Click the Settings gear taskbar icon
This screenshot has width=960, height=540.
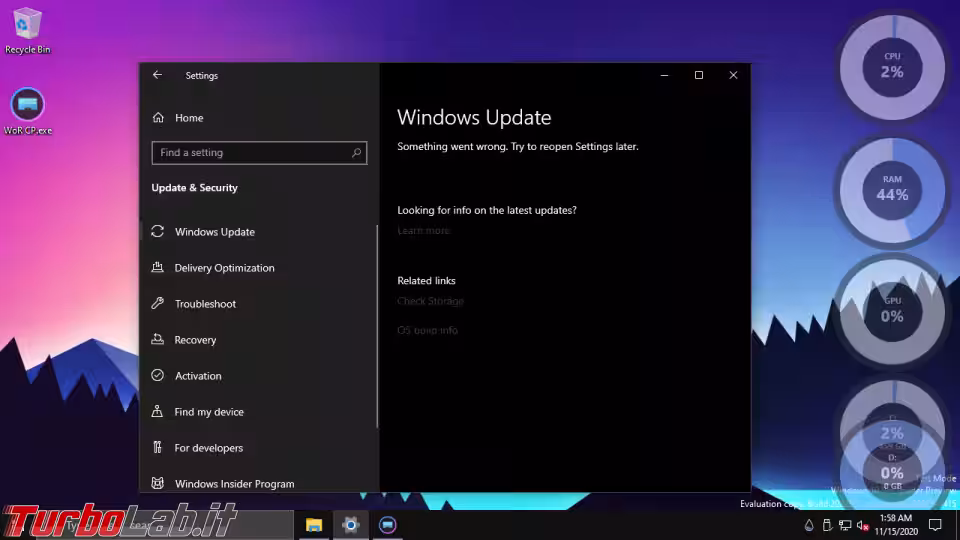(351, 525)
